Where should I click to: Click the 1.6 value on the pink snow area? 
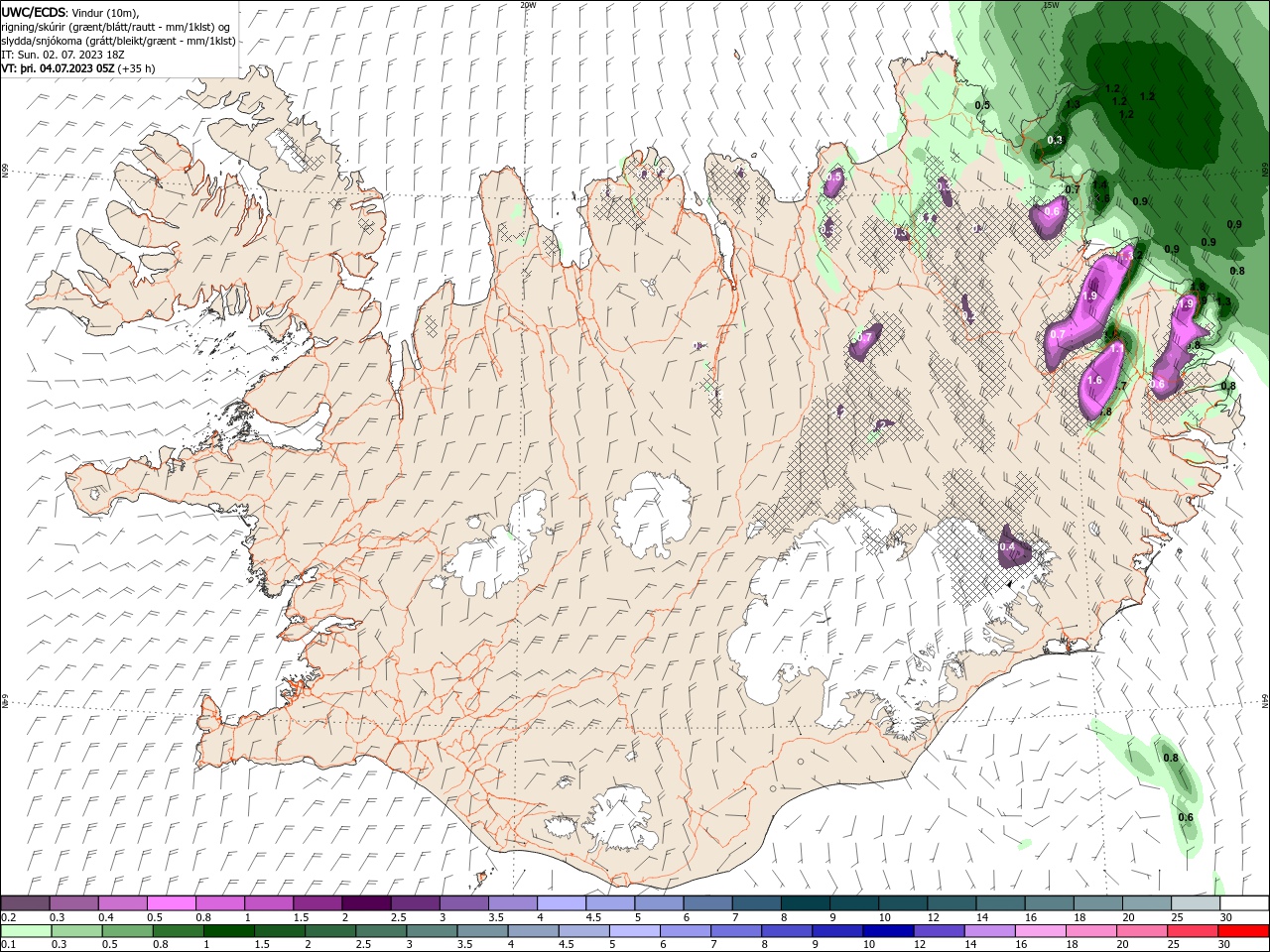(x=1095, y=380)
